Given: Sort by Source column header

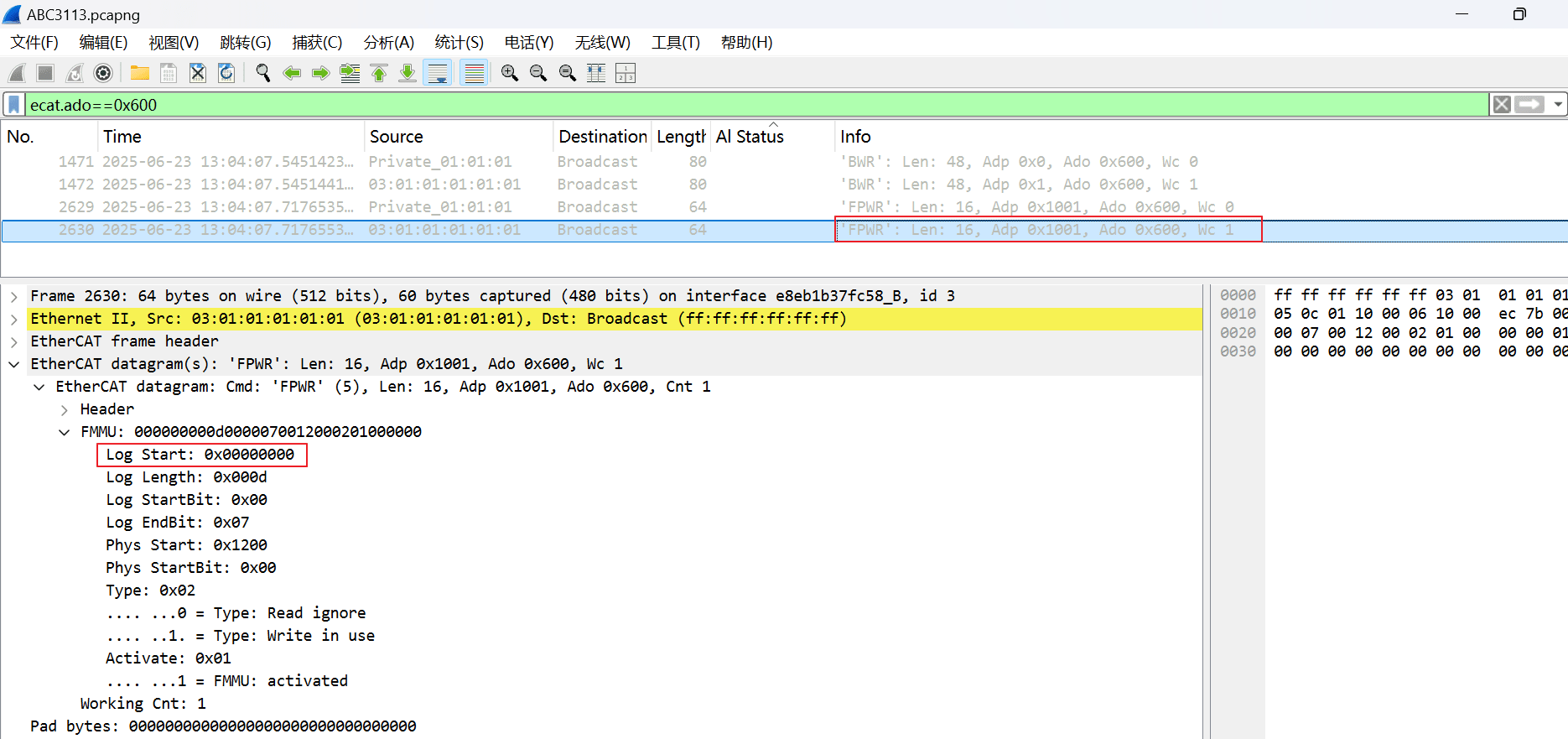Looking at the screenshot, I should [459, 137].
